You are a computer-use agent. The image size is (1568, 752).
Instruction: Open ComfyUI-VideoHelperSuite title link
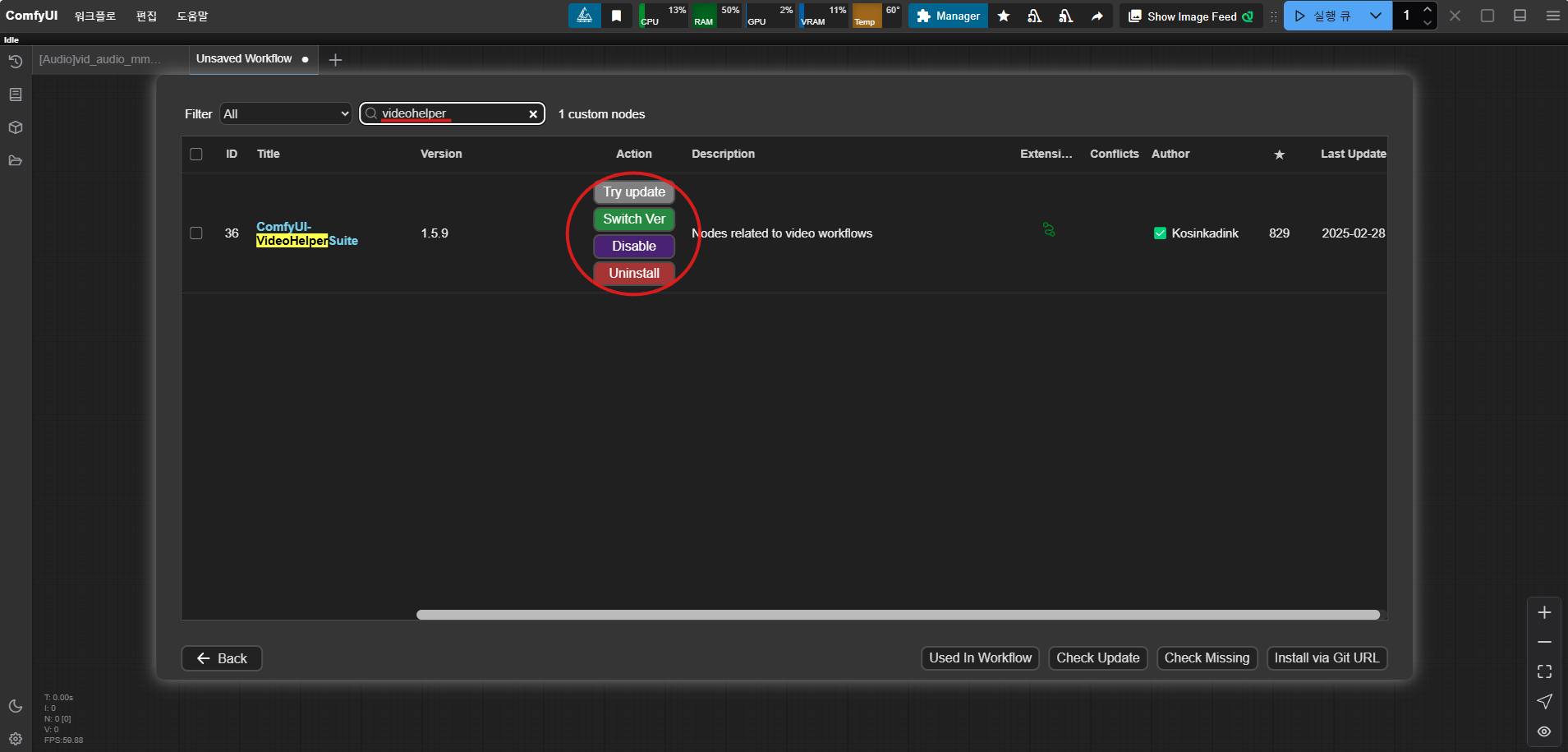pos(307,233)
